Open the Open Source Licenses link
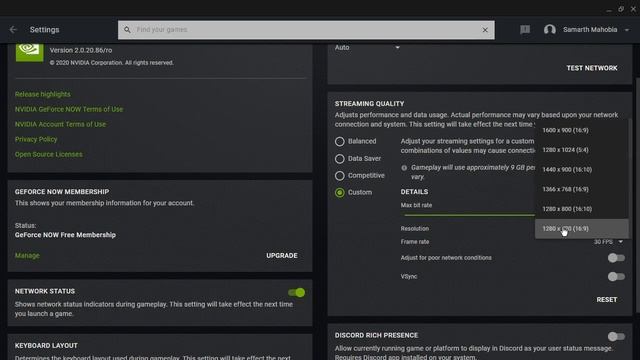Screen dimensions: 640x360 coord(49,154)
